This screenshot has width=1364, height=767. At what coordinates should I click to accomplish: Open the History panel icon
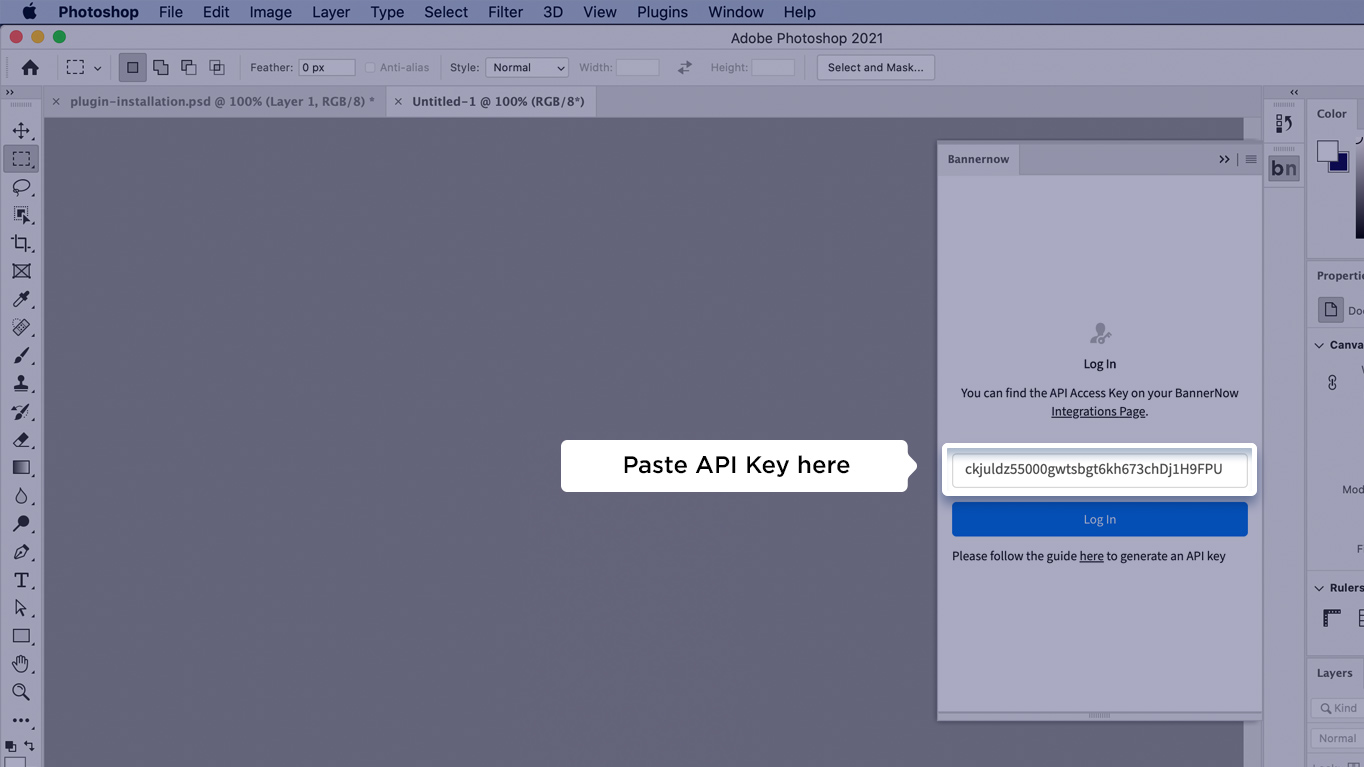point(1284,124)
